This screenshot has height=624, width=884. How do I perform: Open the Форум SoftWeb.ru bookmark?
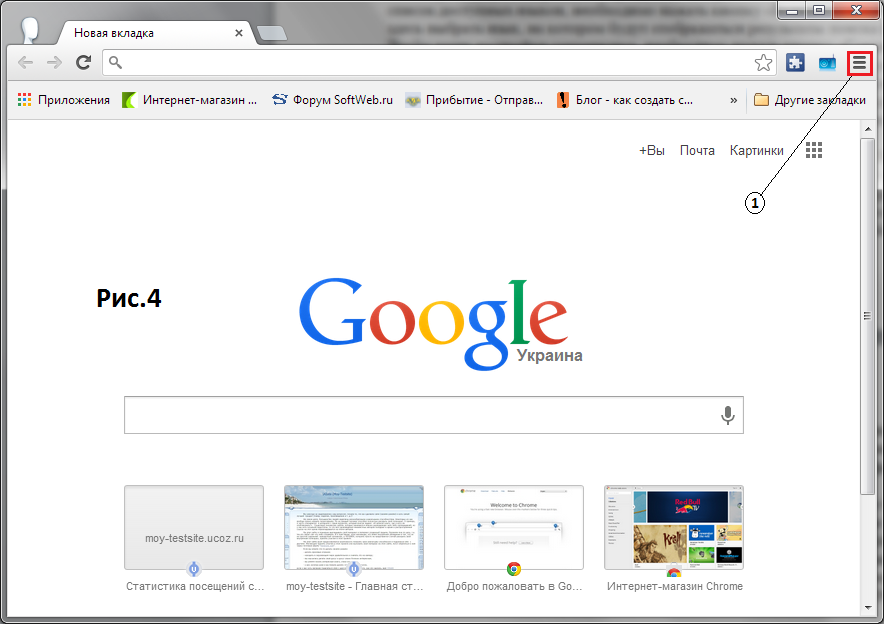[x=332, y=100]
